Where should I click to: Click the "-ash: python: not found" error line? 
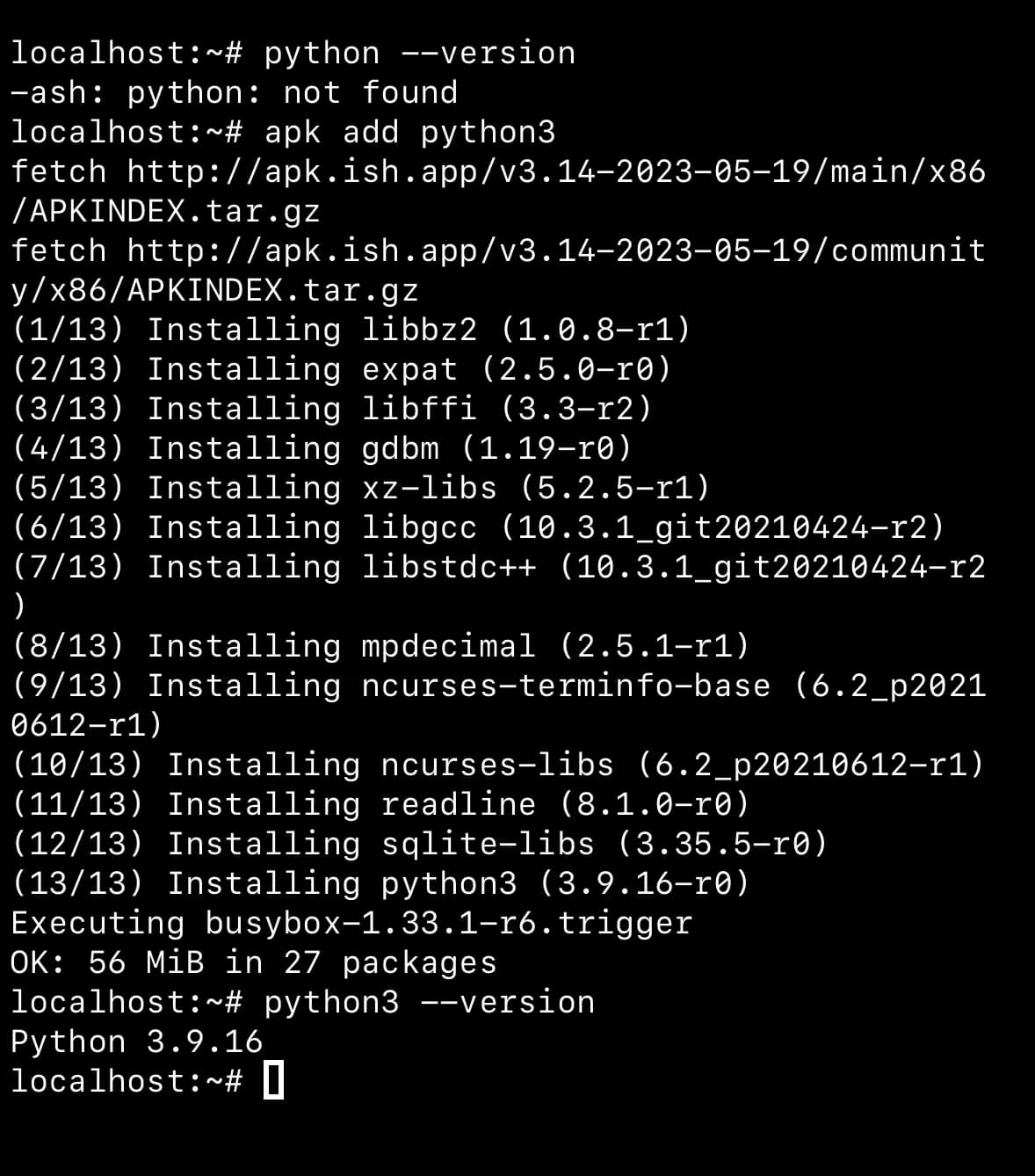click(x=234, y=92)
